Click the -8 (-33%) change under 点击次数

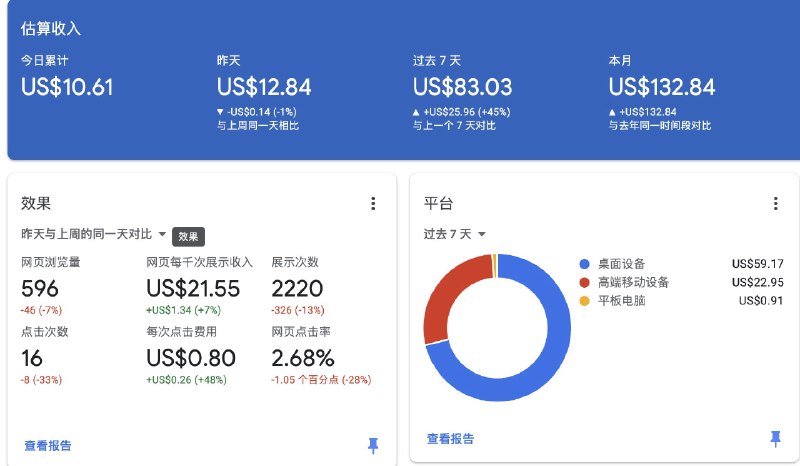pyautogui.click(x=41, y=380)
